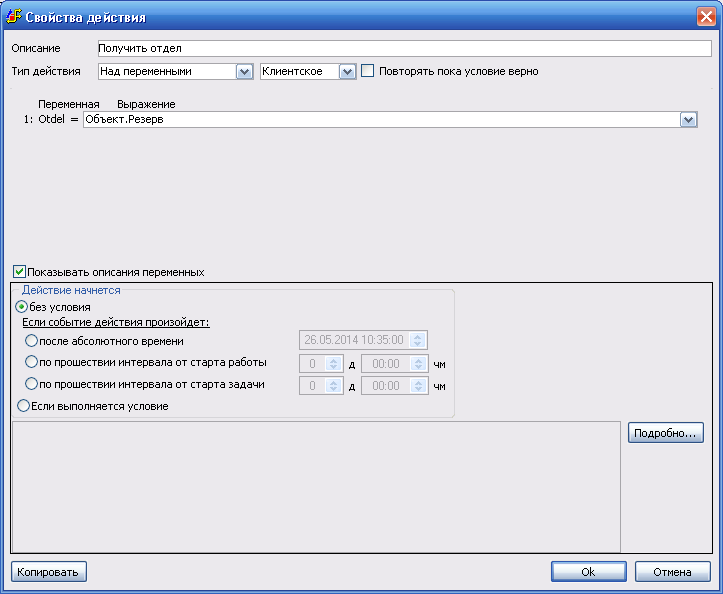Click the 'Otdel' variable name
The image size is (723, 594).
point(52,119)
